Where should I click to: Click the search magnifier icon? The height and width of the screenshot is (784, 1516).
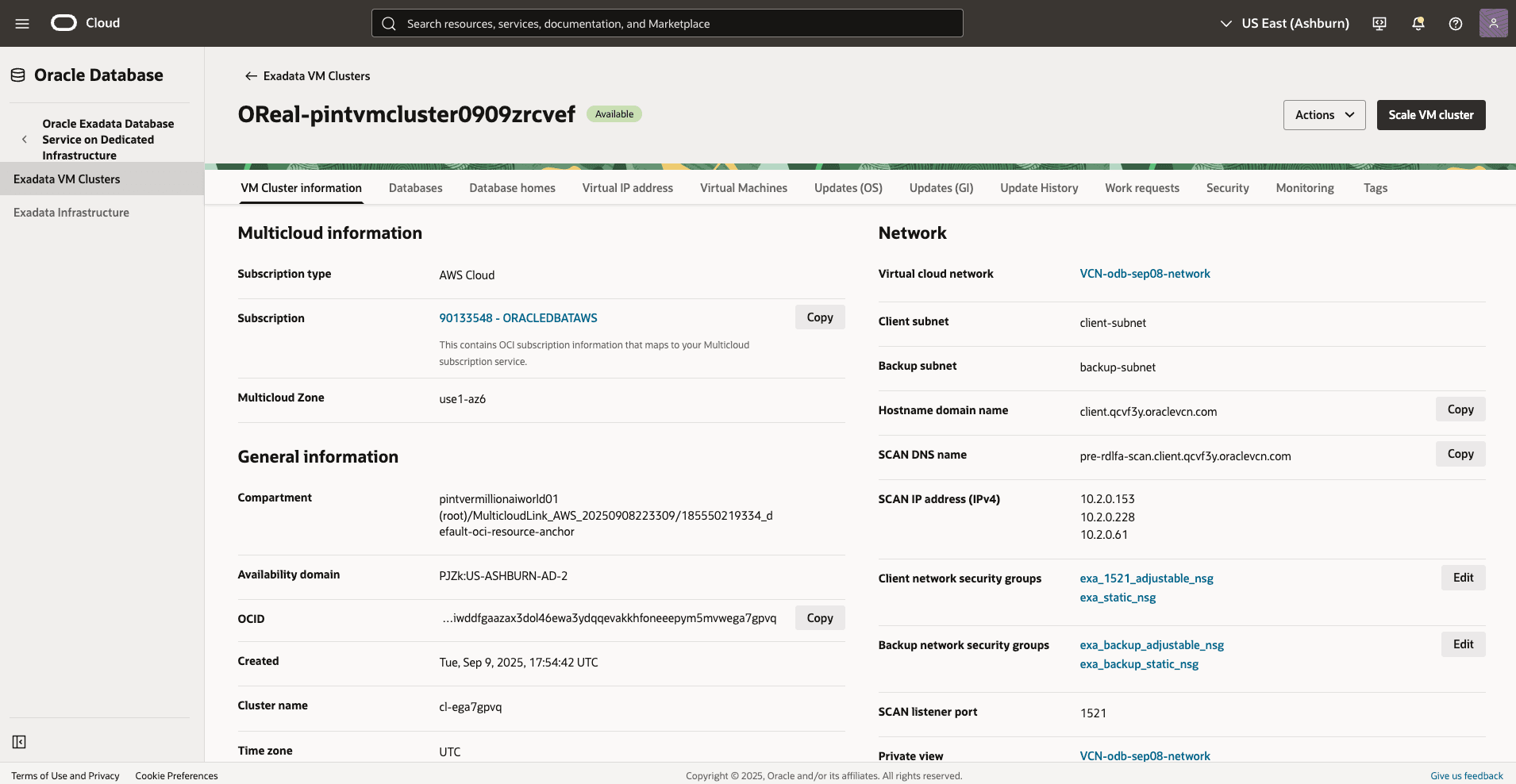click(390, 23)
